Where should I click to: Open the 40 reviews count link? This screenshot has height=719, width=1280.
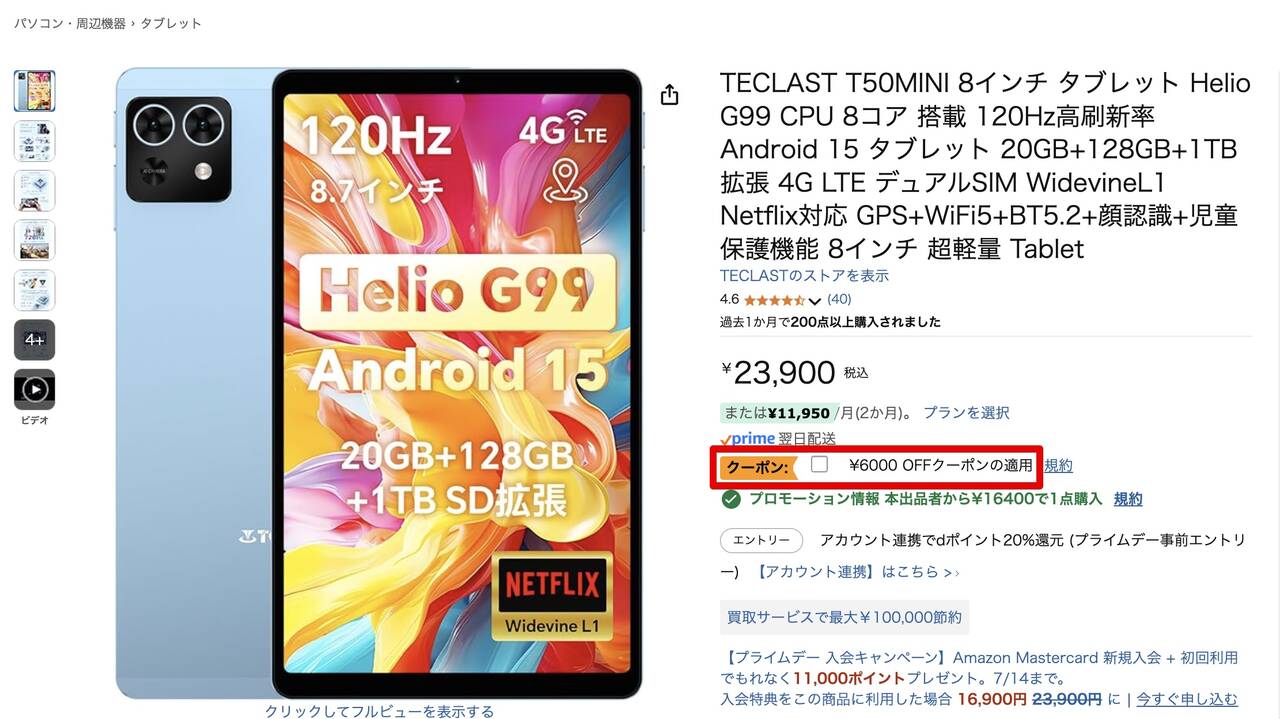[x=839, y=299]
